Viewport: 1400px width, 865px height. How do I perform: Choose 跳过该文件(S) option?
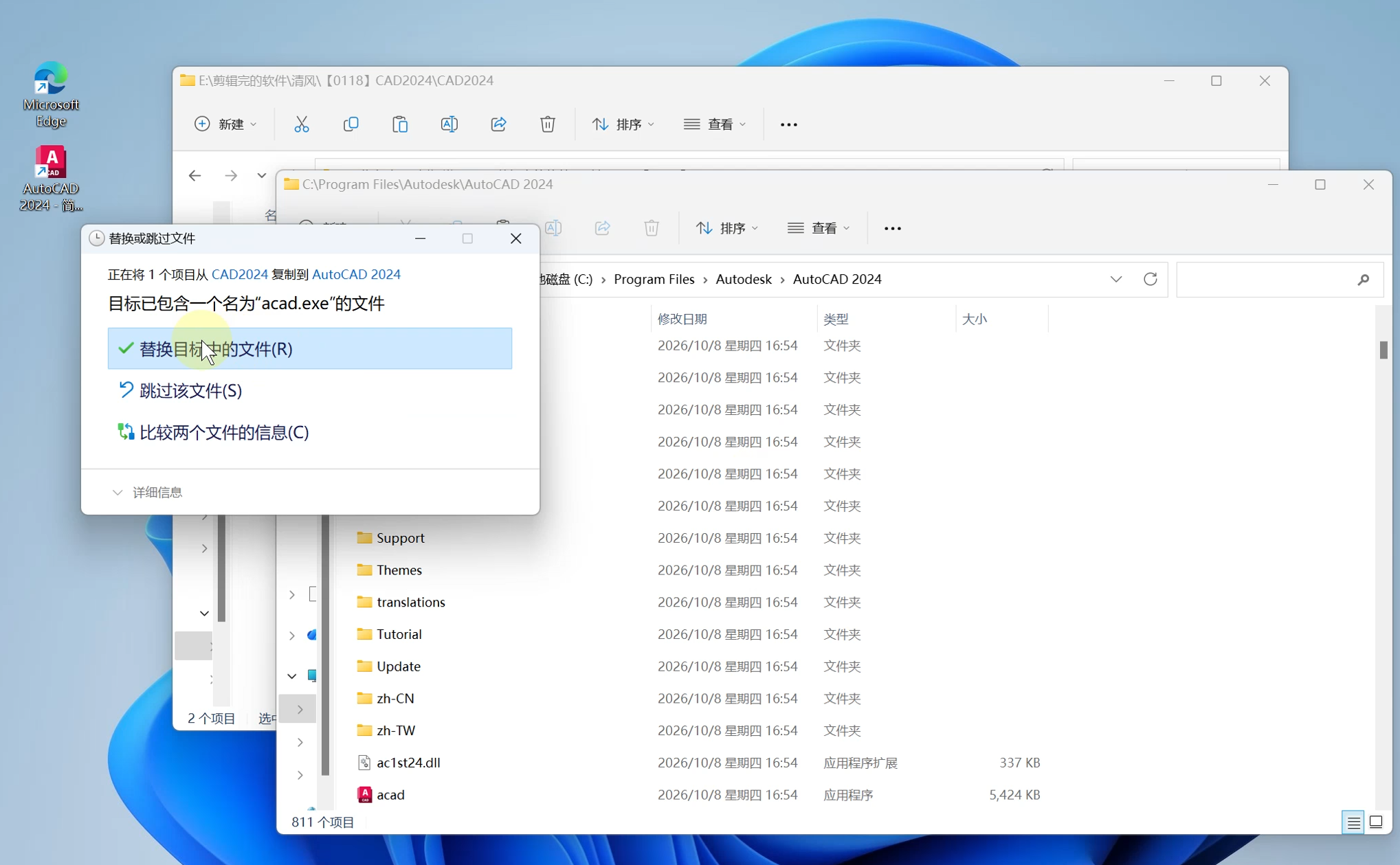coord(310,390)
